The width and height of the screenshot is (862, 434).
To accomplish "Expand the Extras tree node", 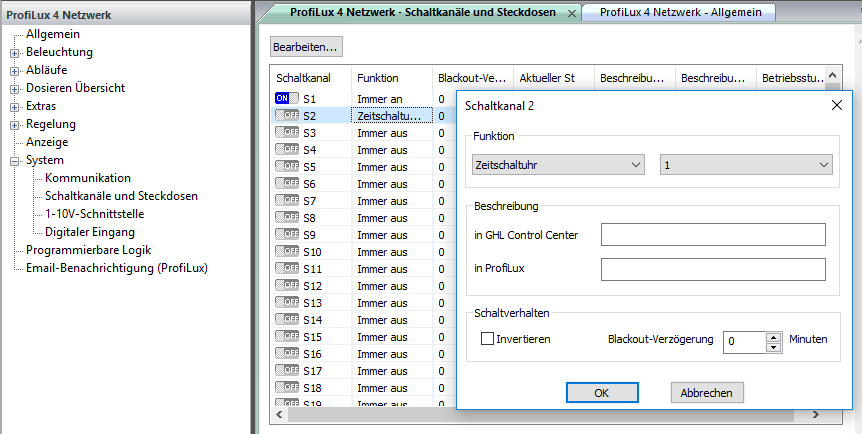I will point(14,107).
